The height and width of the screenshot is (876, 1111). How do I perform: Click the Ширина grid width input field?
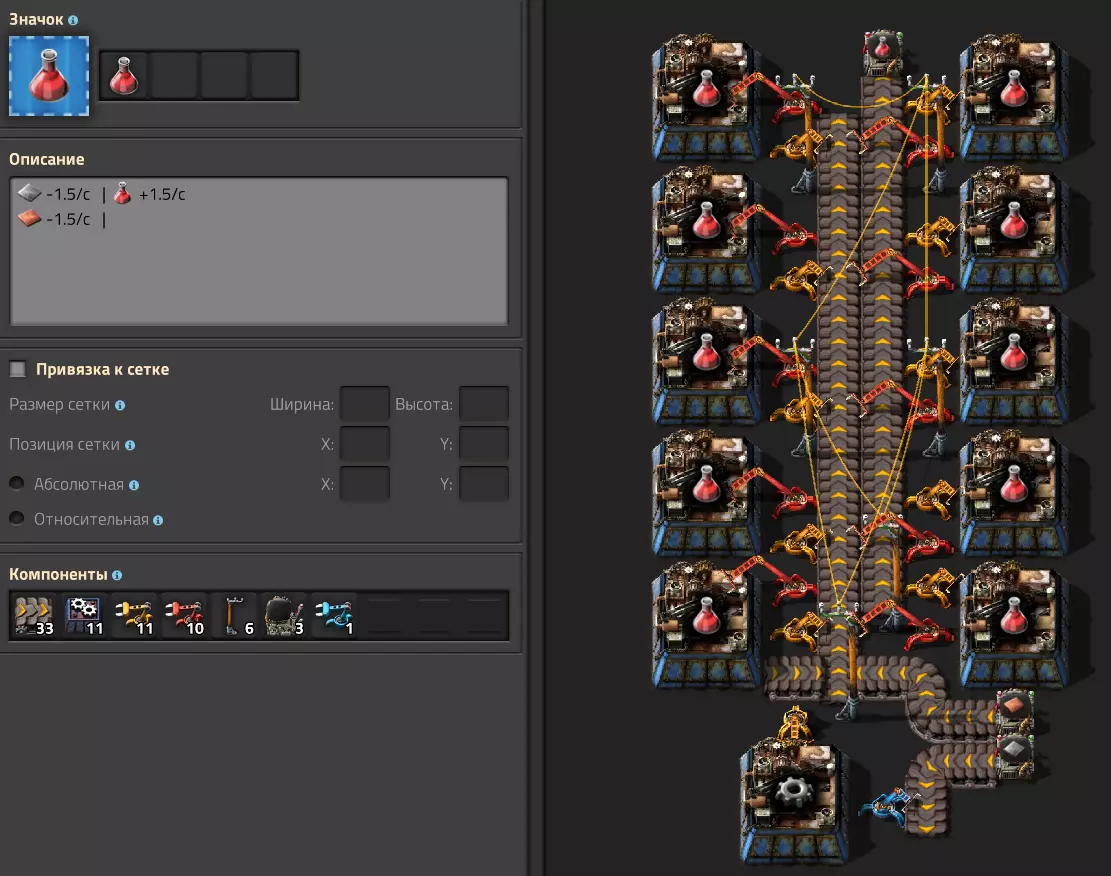365,404
